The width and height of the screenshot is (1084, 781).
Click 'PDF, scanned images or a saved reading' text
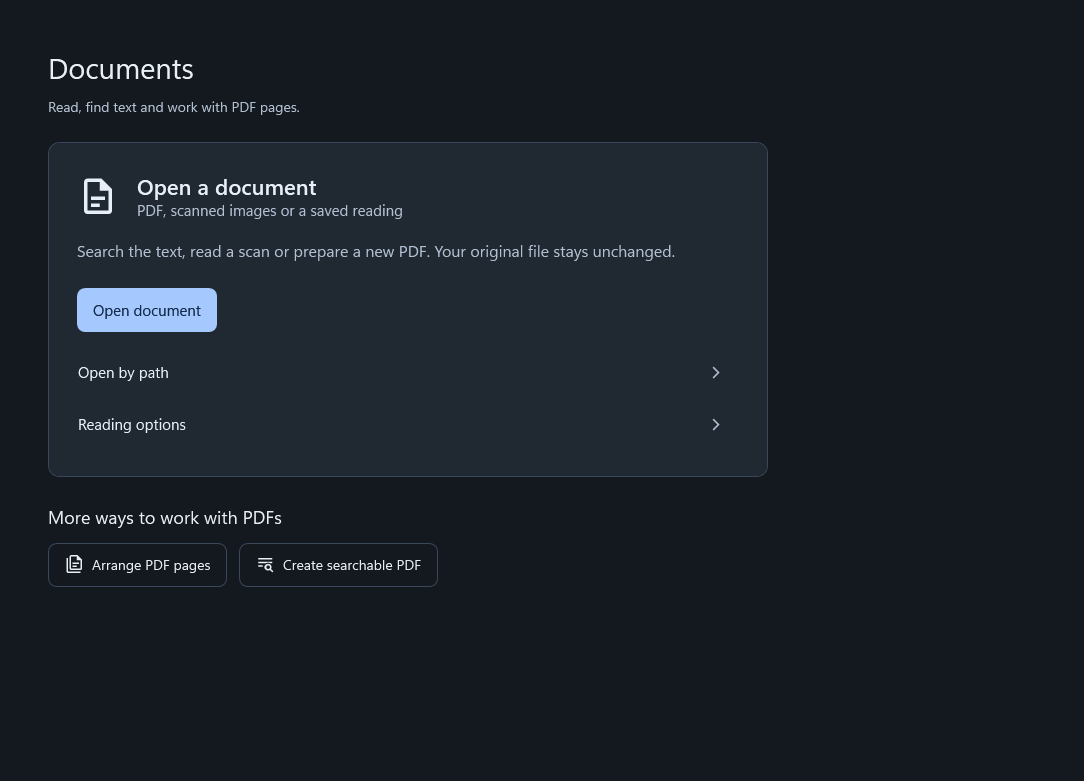tap(270, 211)
